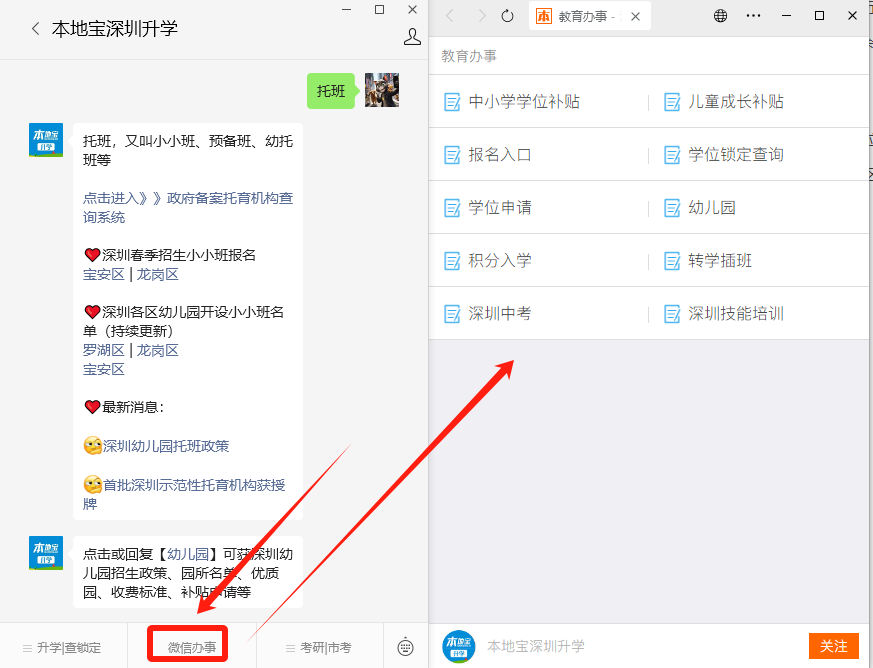
Task: Click document icon beside 报名入口
Action: (452, 155)
